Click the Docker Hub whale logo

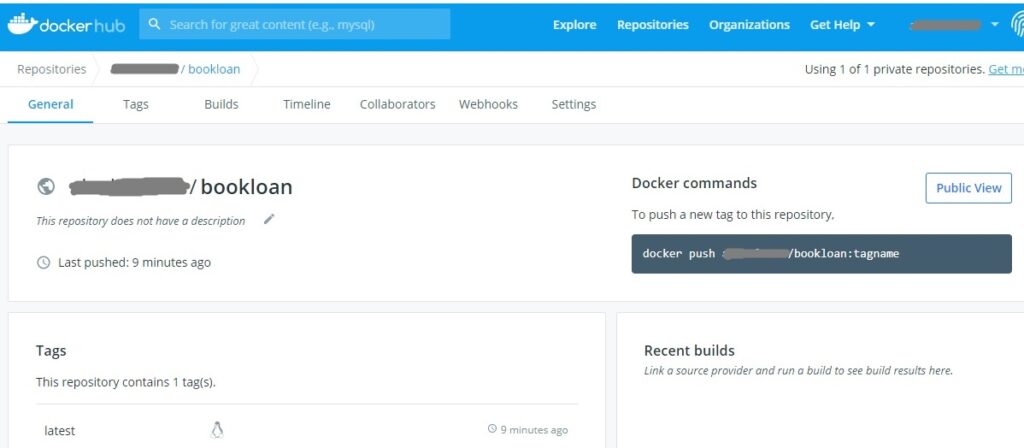[22, 24]
